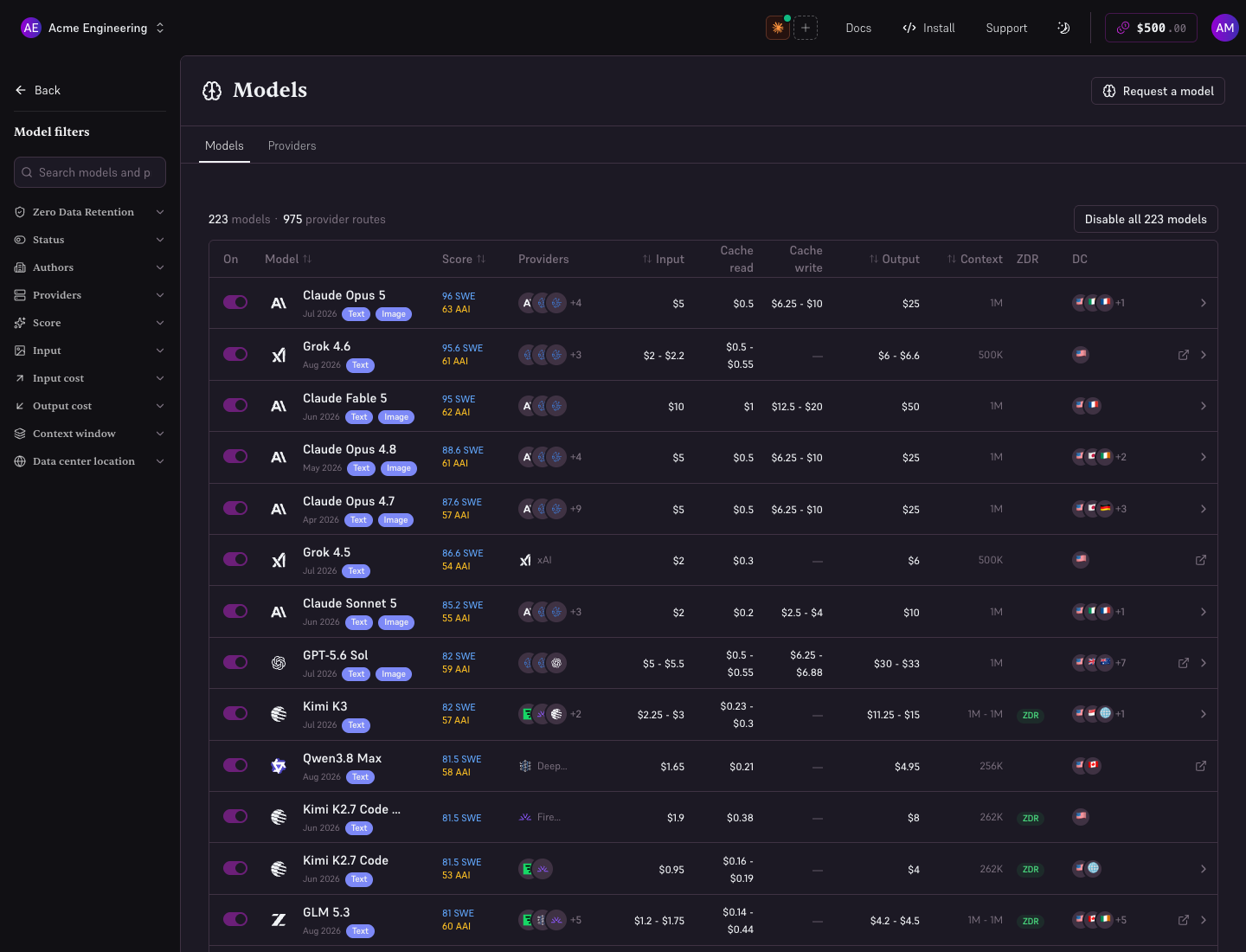Toggle the dark mode theme icon
This screenshot has height=952, width=1246.
pos(1063,28)
